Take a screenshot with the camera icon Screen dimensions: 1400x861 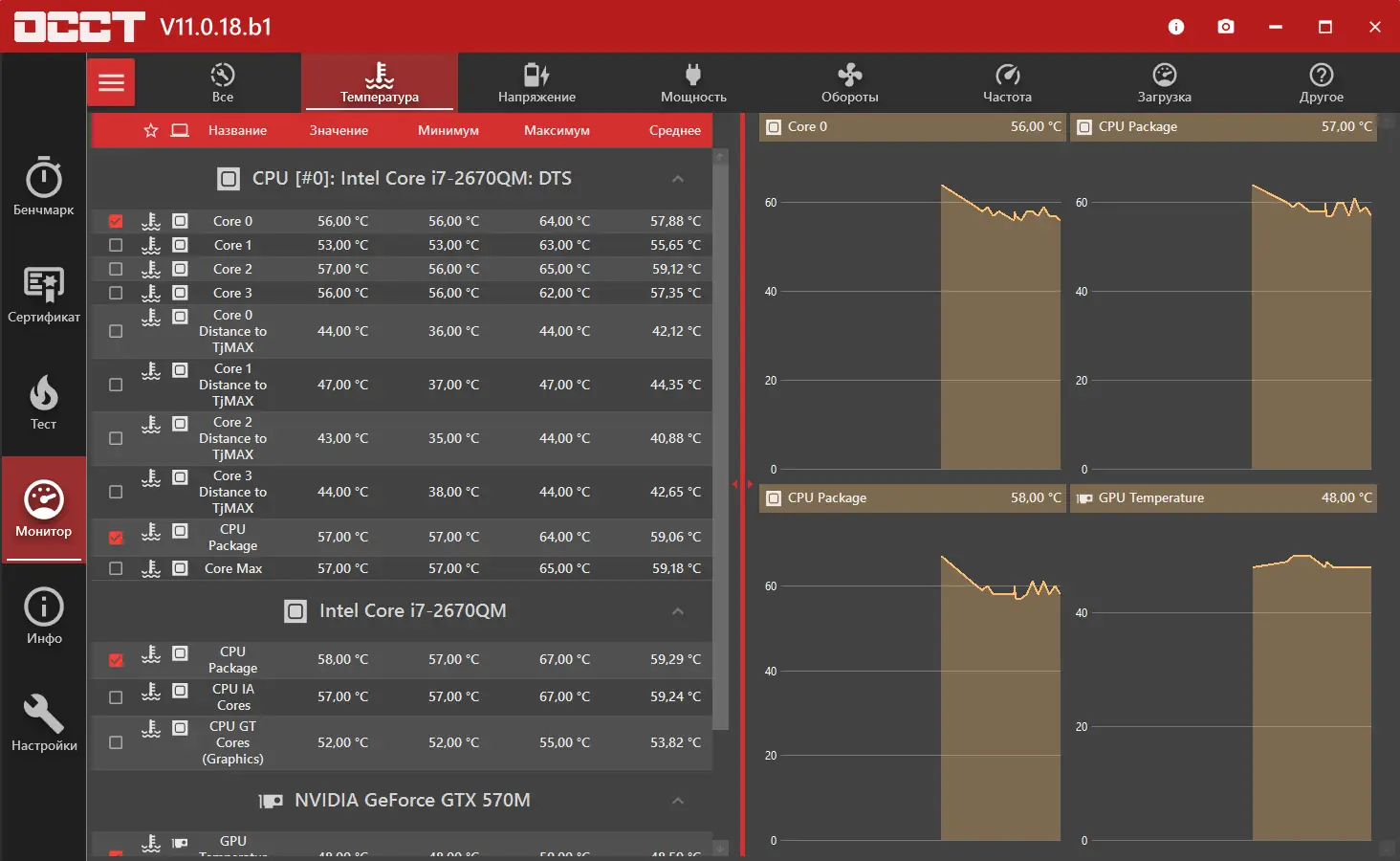click(1226, 27)
